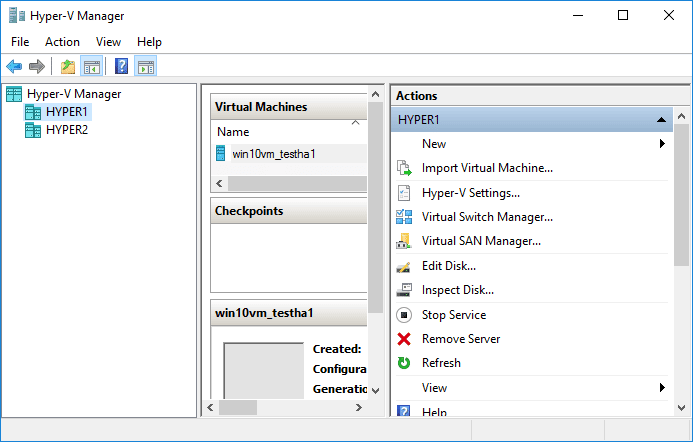Click the Actions pane scroll down arrow
Screen dimensions: 693x442
(x=682, y=408)
